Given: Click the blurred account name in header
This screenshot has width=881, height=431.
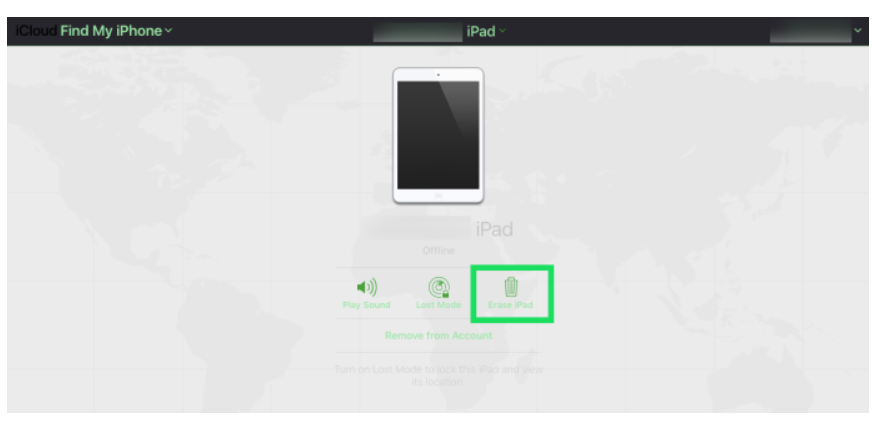Looking at the screenshot, I should pyautogui.click(x=810, y=31).
